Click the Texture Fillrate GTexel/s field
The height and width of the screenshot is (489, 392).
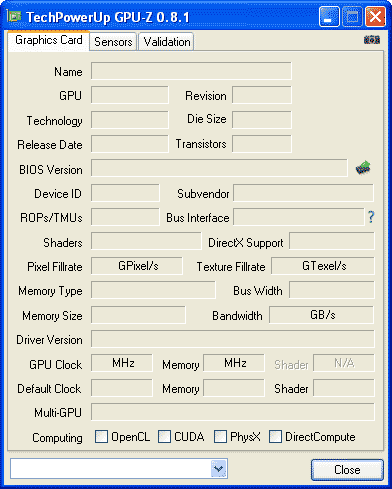point(323,266)
